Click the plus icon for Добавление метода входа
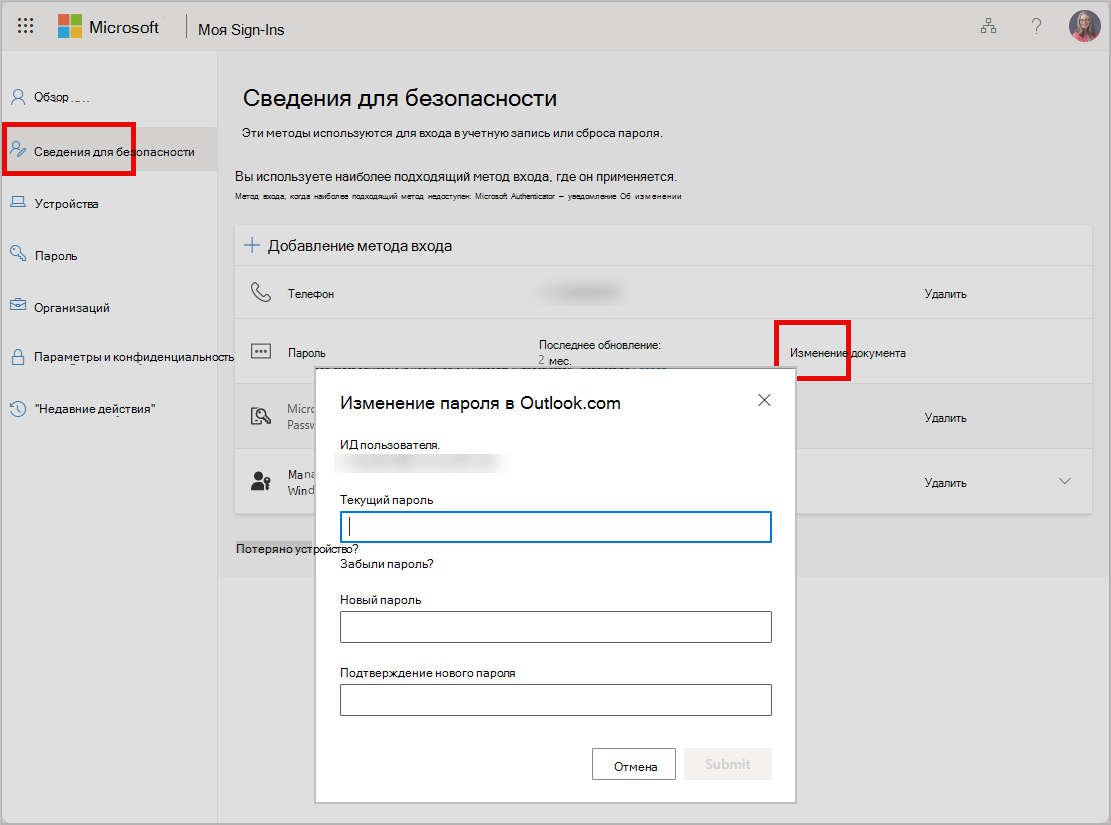 [x=252, y=246]
